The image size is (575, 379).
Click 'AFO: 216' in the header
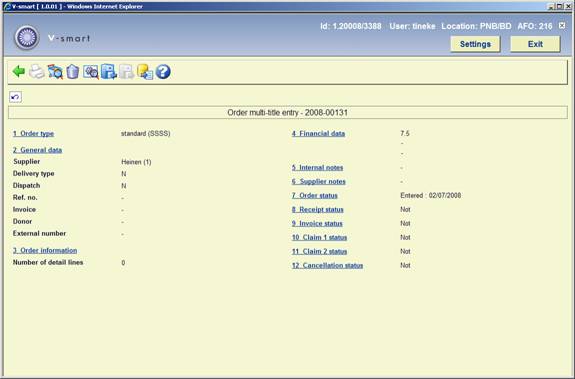535,26
